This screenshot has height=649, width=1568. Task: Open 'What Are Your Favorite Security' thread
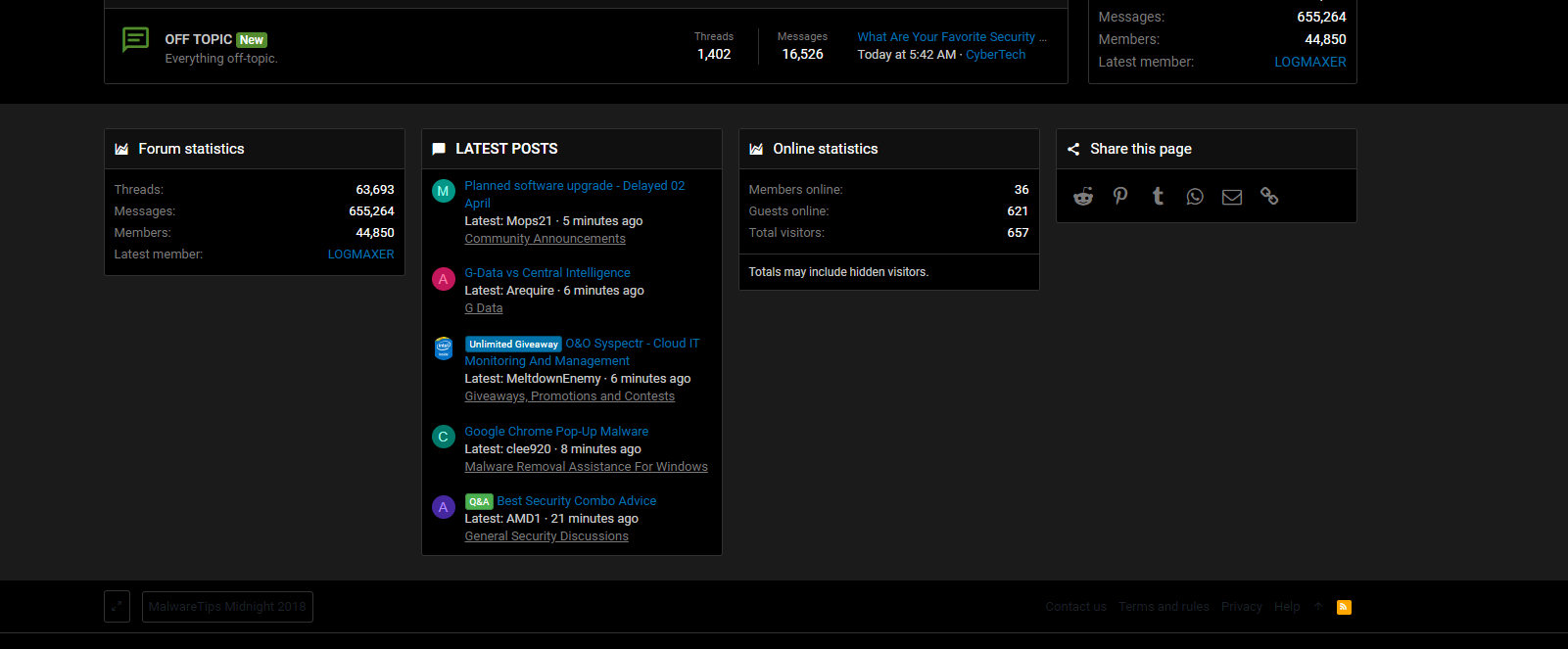point(952,37)
